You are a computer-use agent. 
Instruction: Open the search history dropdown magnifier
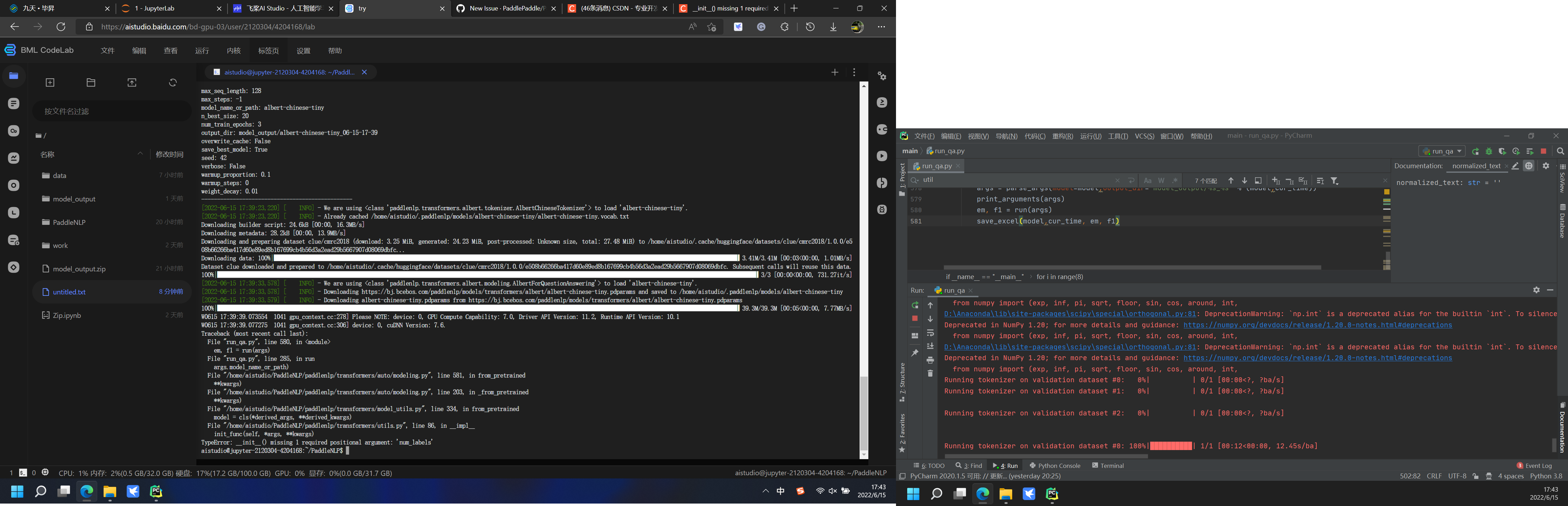tap(914, 180)
